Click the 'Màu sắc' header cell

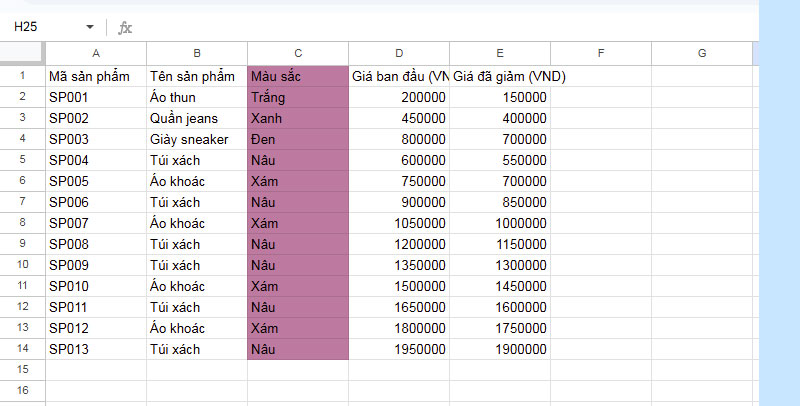click(298, 76)
